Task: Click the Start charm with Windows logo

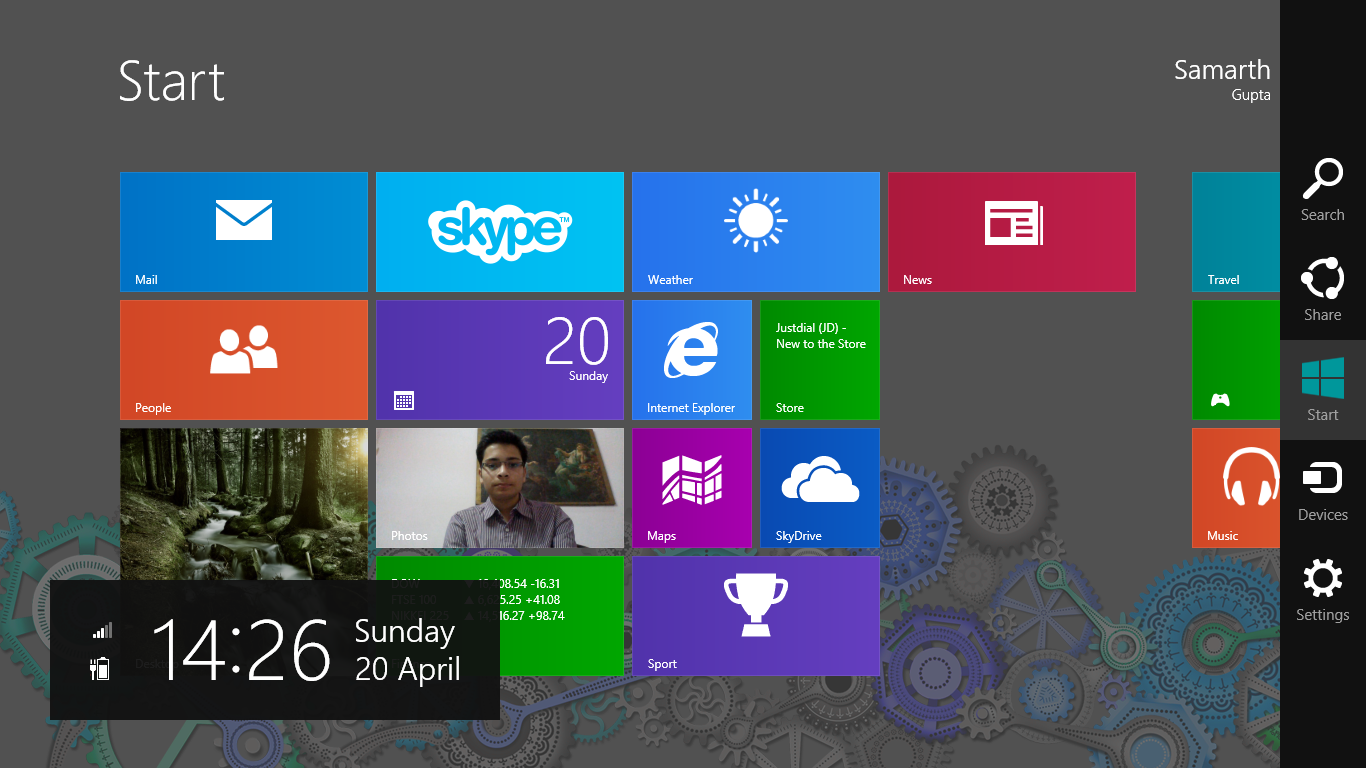Action: [1323, 390]
